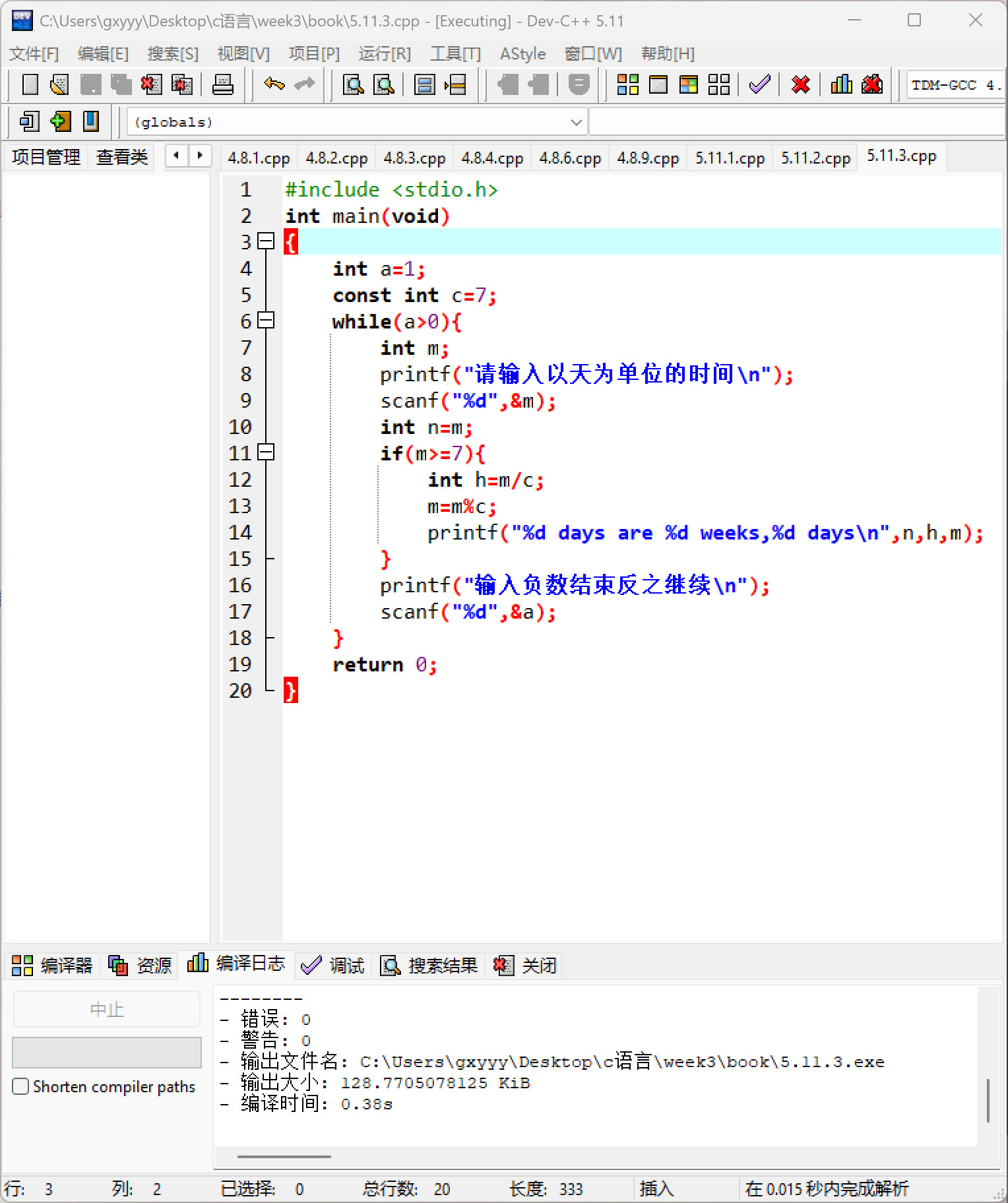This screenshot has height=1203, width=1008.
Task: Click the Close file toolbar icon
Action: 151,84
